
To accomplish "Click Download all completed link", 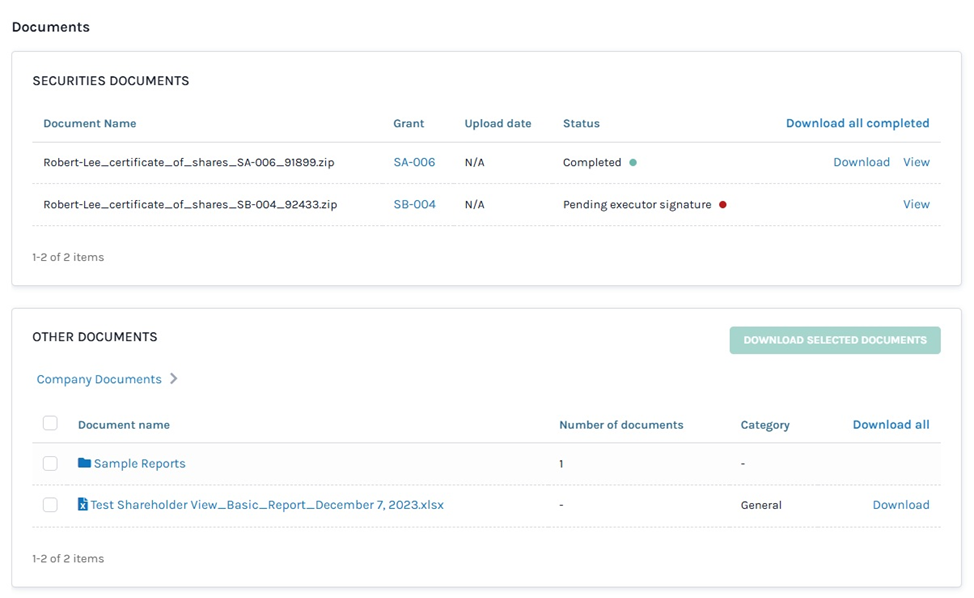I will 857,123.
